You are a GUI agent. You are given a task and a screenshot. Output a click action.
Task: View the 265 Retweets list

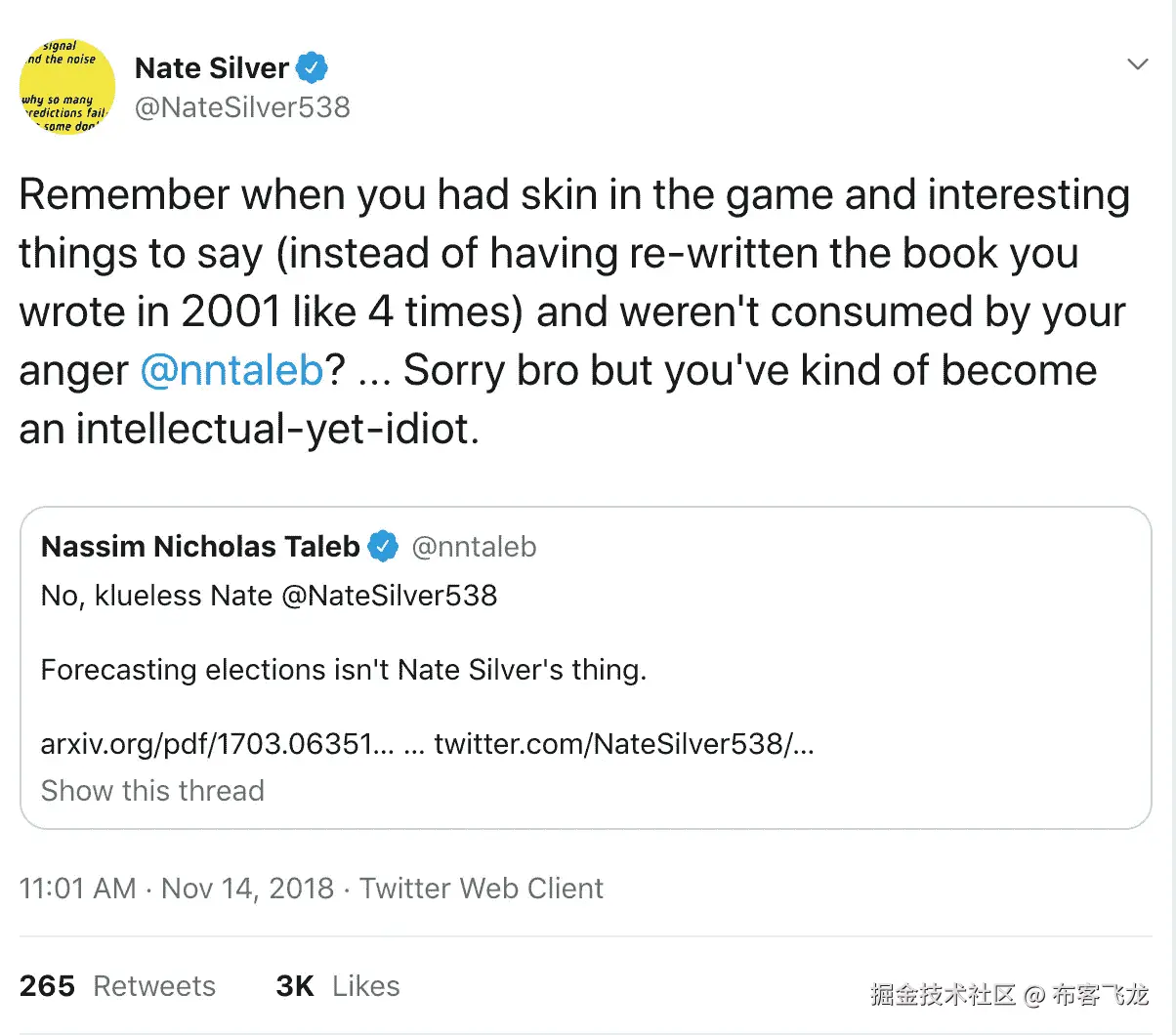117,986
